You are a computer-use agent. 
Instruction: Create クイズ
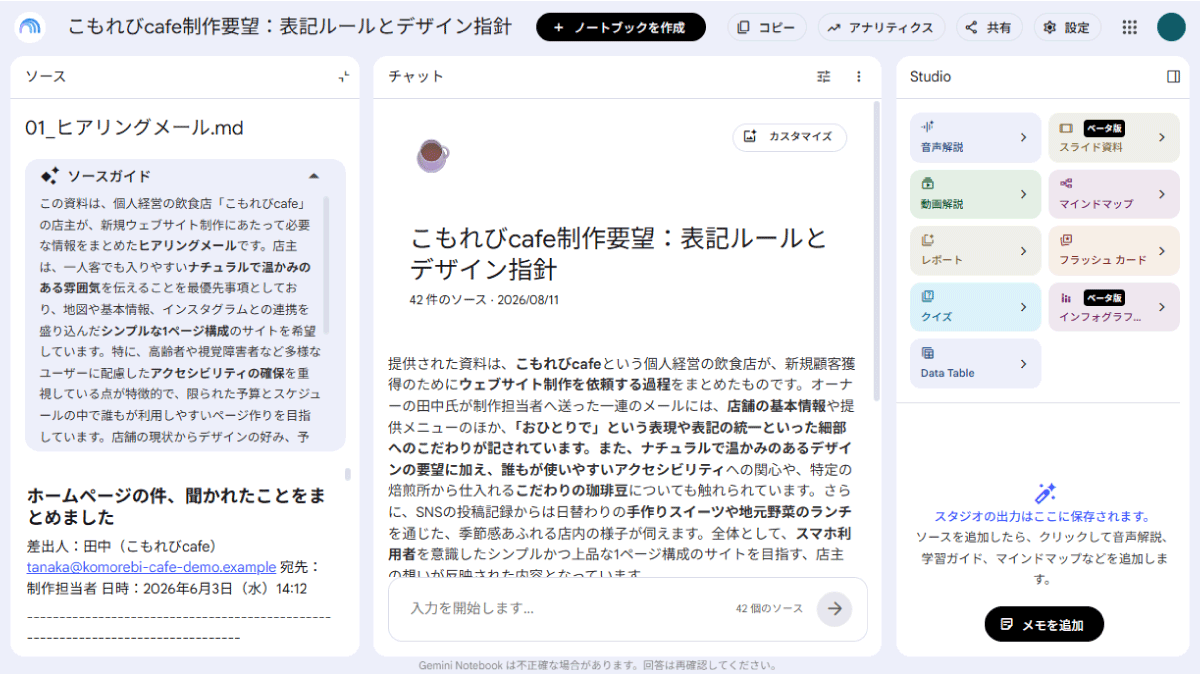[977, 307]
